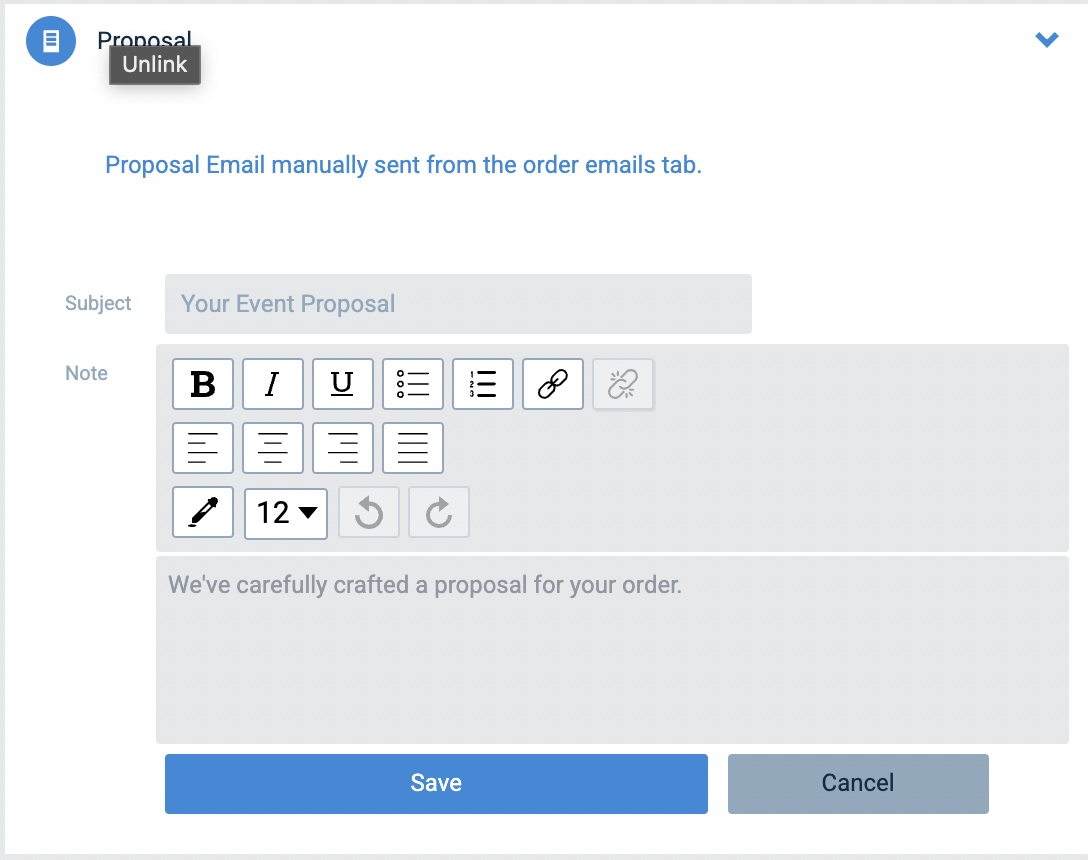The height and width of the screenshot is (860, 1088).
Task: Open the text color eyedropper picker
Action: point(203,512)
